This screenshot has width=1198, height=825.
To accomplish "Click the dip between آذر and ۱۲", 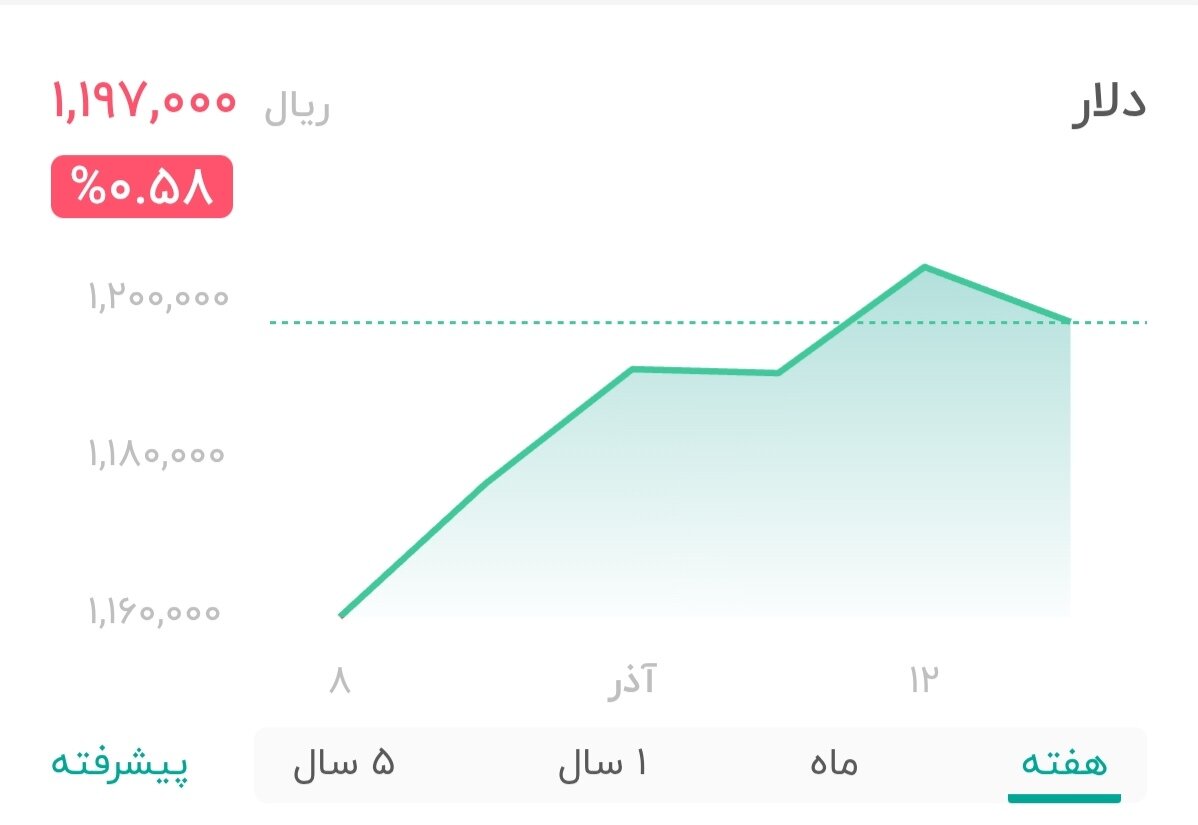I will pyautogui.click(x=780, y=373).
